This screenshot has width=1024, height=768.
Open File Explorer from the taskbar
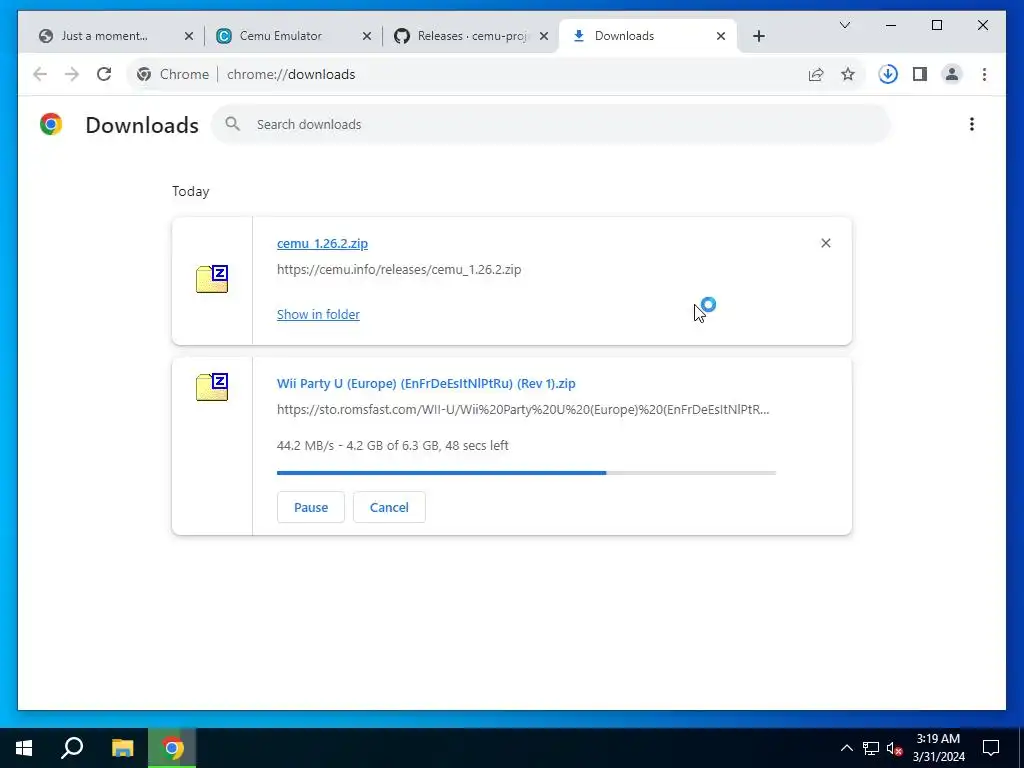pos(122,748)
